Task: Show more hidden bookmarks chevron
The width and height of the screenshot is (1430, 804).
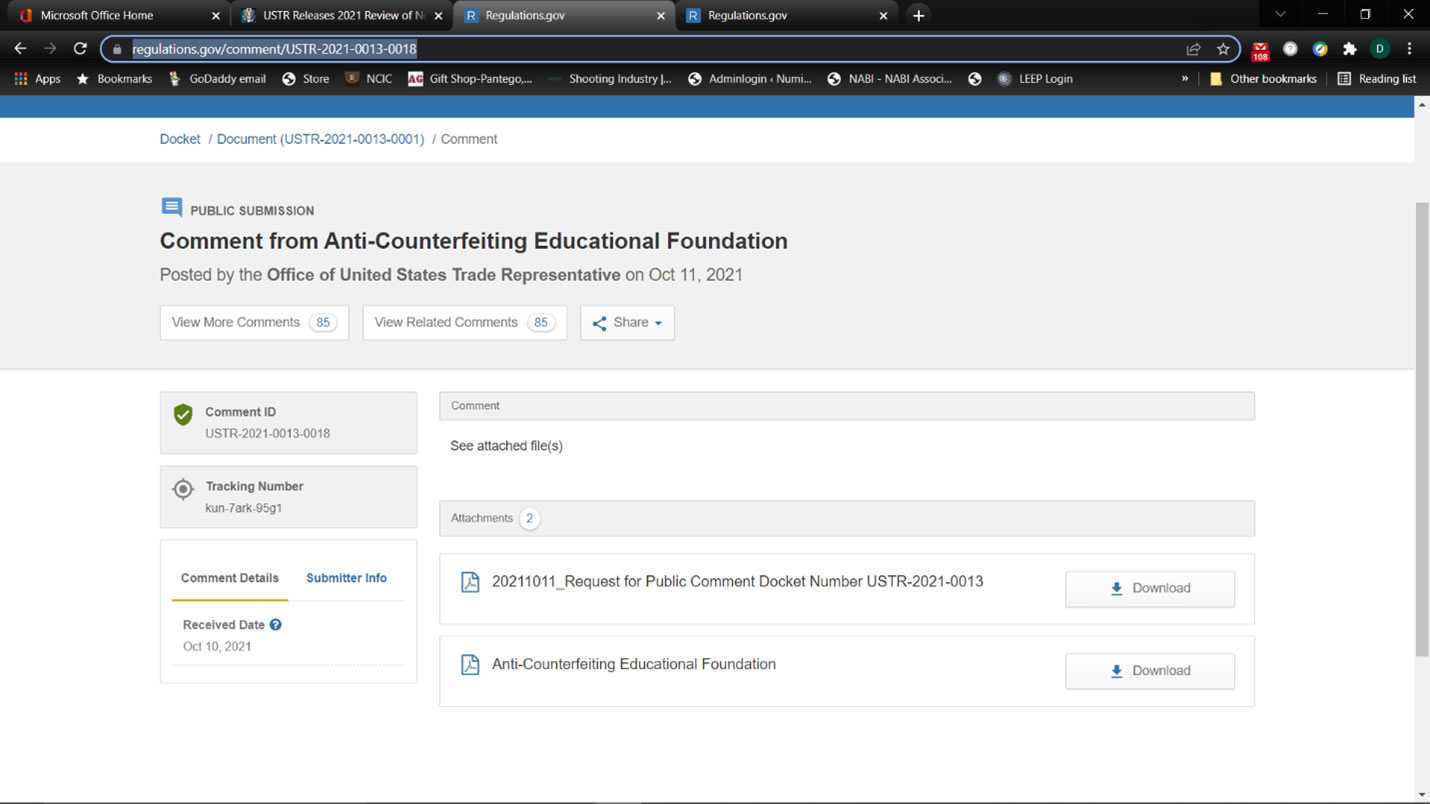Action: [1185, 79]
